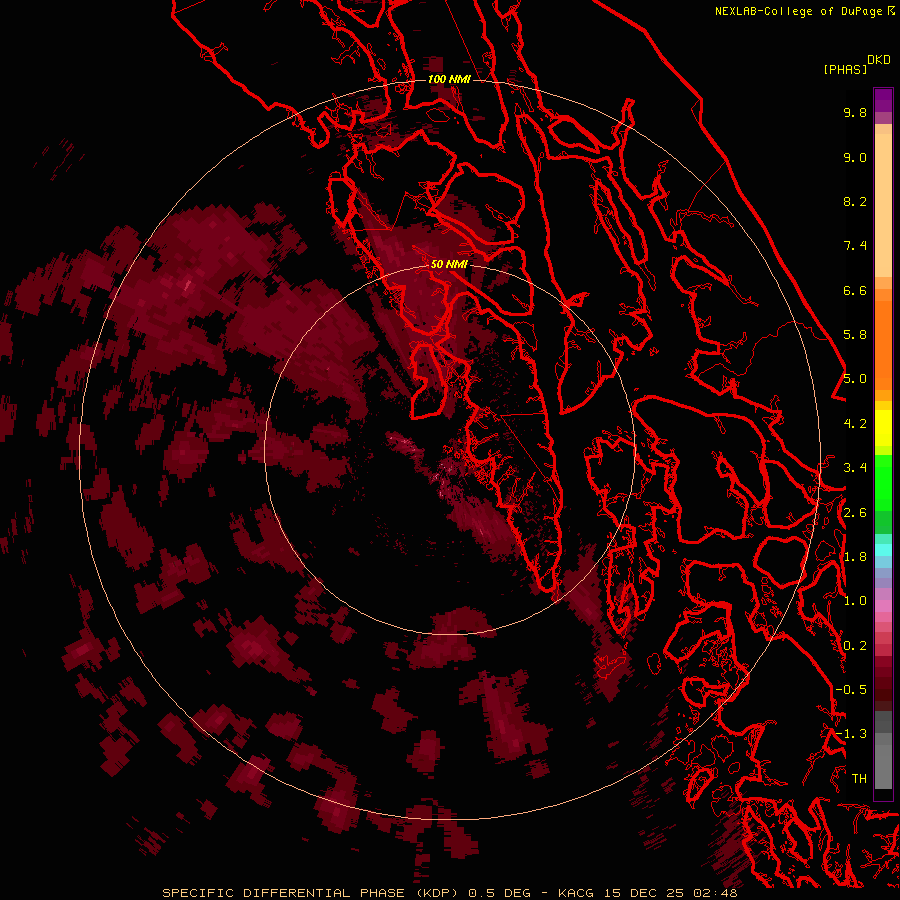The image size is (900, 900).
Task: Click the KACG radar site identifier
Action: coord(577,893)
